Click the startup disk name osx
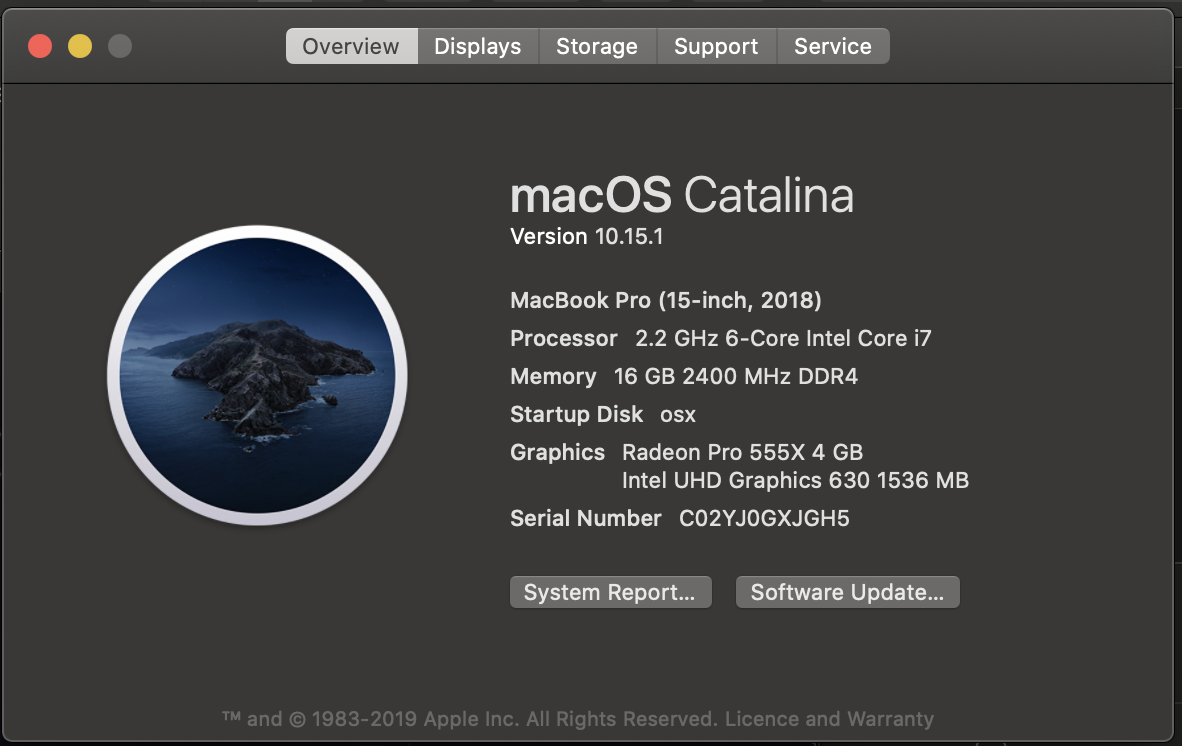 coord(678,414)
